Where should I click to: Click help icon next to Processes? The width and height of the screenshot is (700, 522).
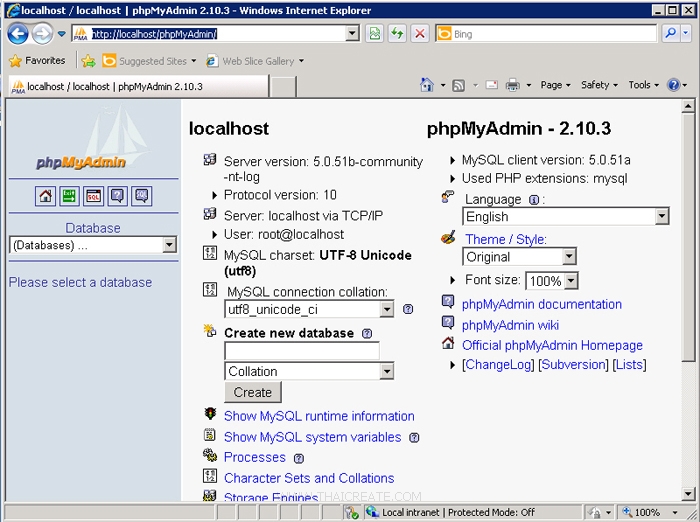click(x=299, y=458)
